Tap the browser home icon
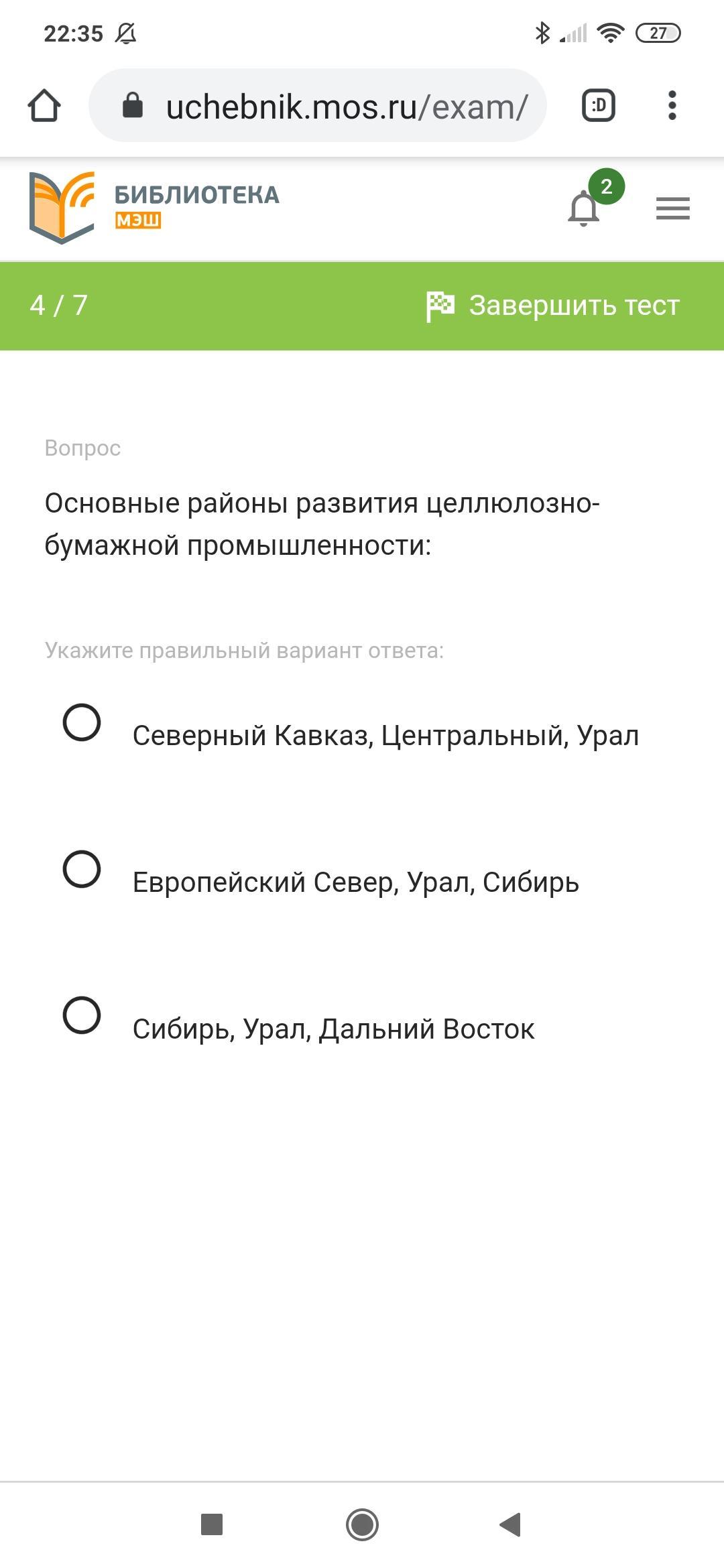This screenshot has height=1568, width=724. 44,105
